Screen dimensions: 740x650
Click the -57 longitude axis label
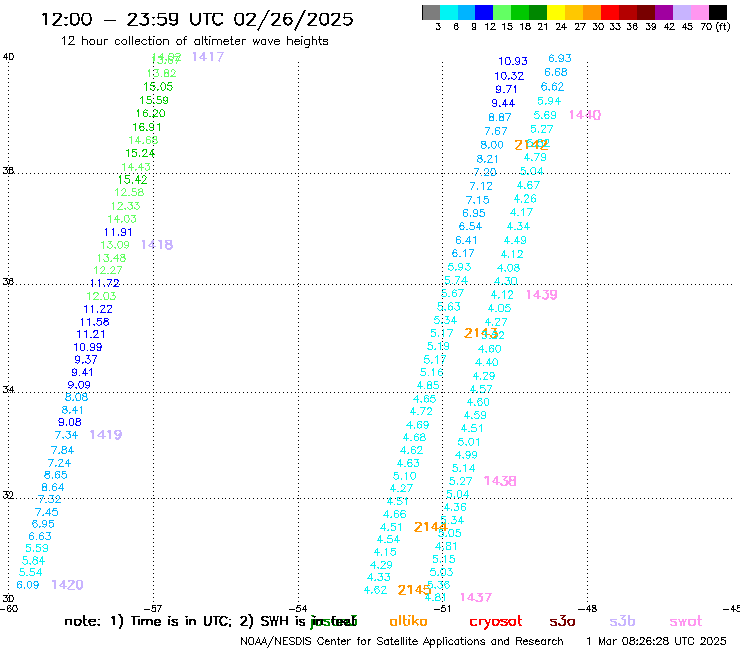(153, 609)
